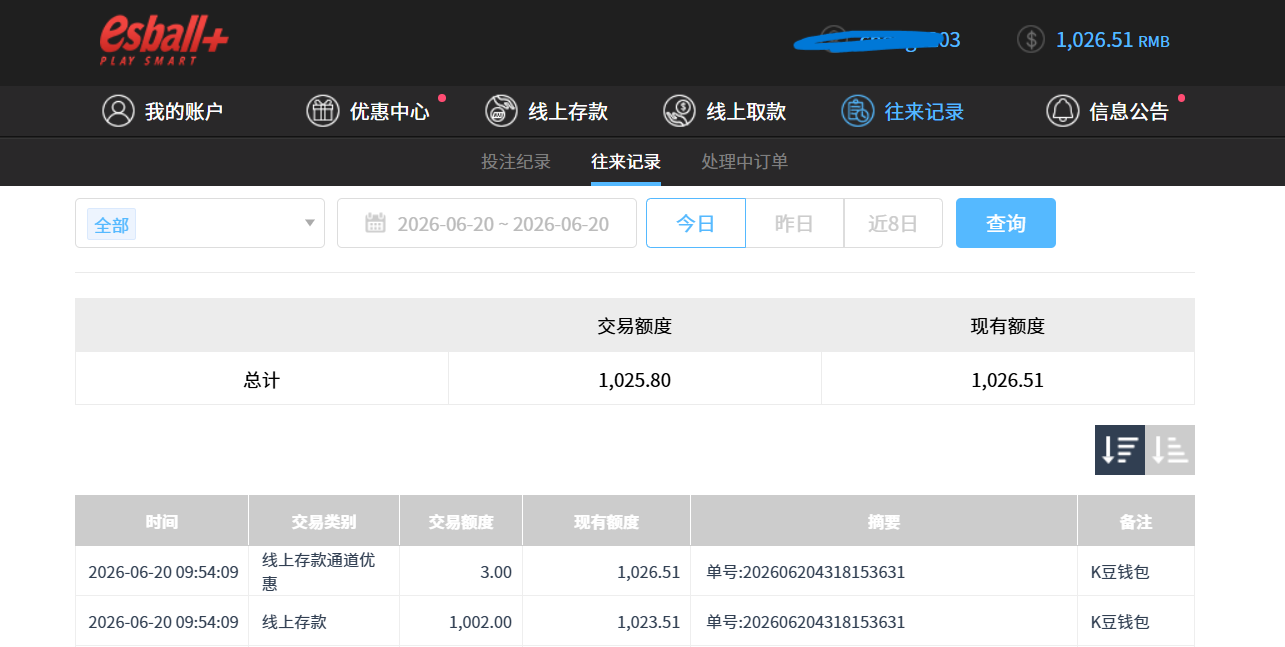Click the 摘要 column header
The image size is (1285, 647).
click(x=884, y=521)
